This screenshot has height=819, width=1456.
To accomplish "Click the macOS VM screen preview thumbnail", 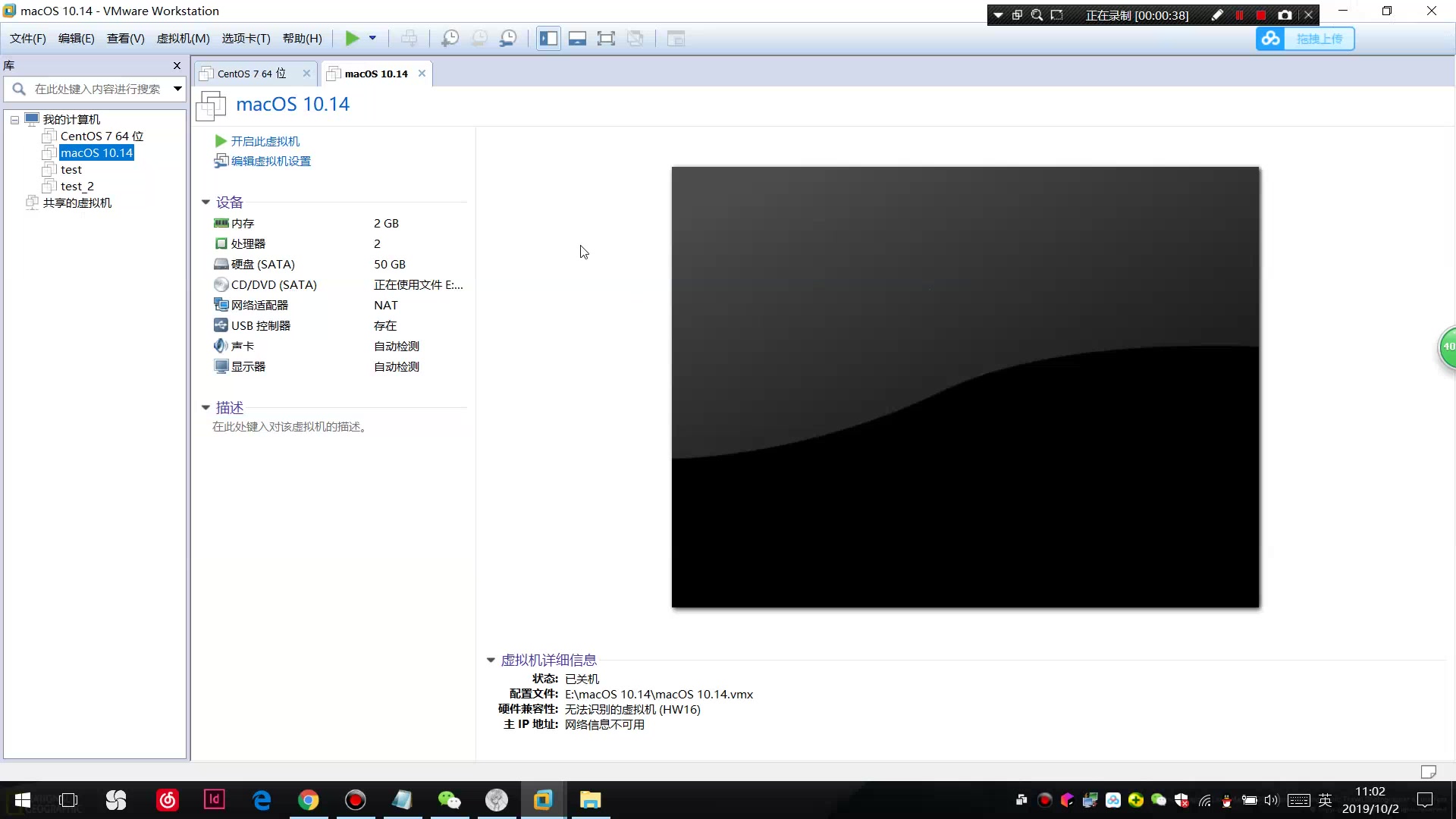I will pos(965,388).
